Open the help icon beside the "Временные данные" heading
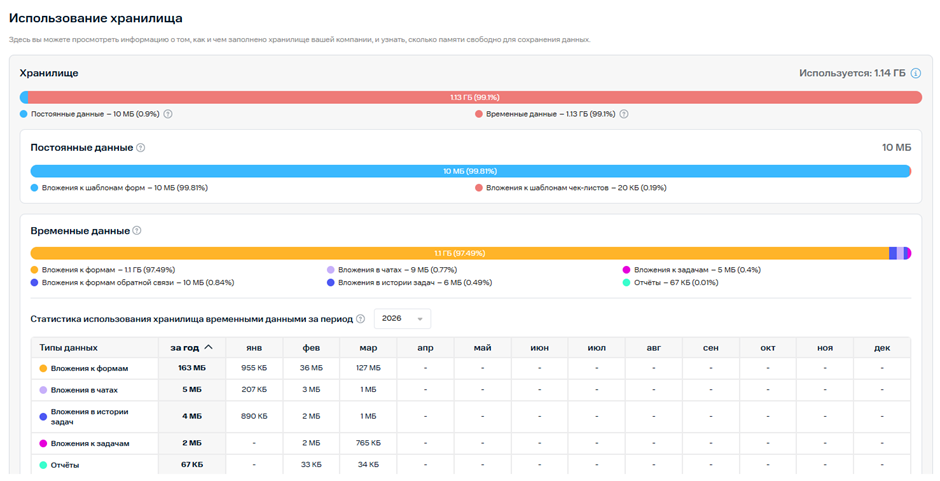 (x=137, y=231)
